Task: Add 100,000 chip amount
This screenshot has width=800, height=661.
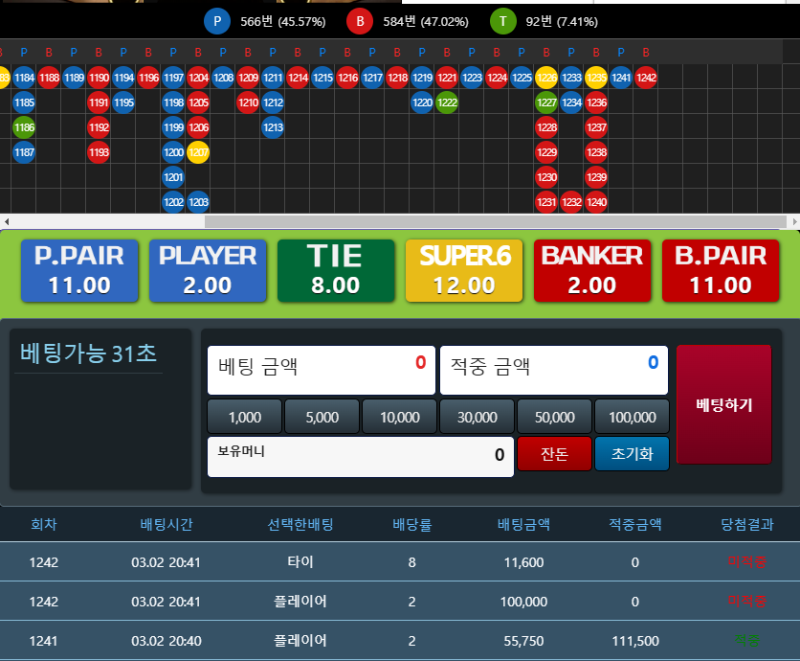Action: click(x=632, y=417)
